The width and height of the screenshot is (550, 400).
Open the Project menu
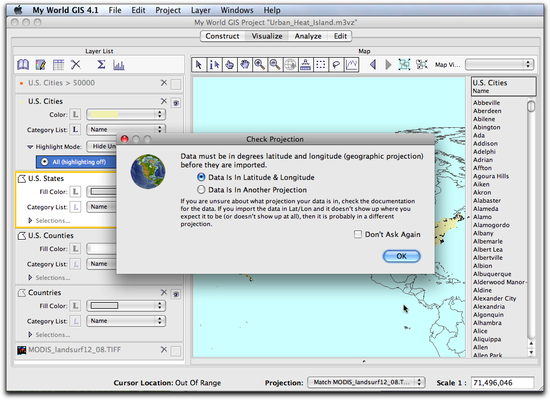coord(168,10)
